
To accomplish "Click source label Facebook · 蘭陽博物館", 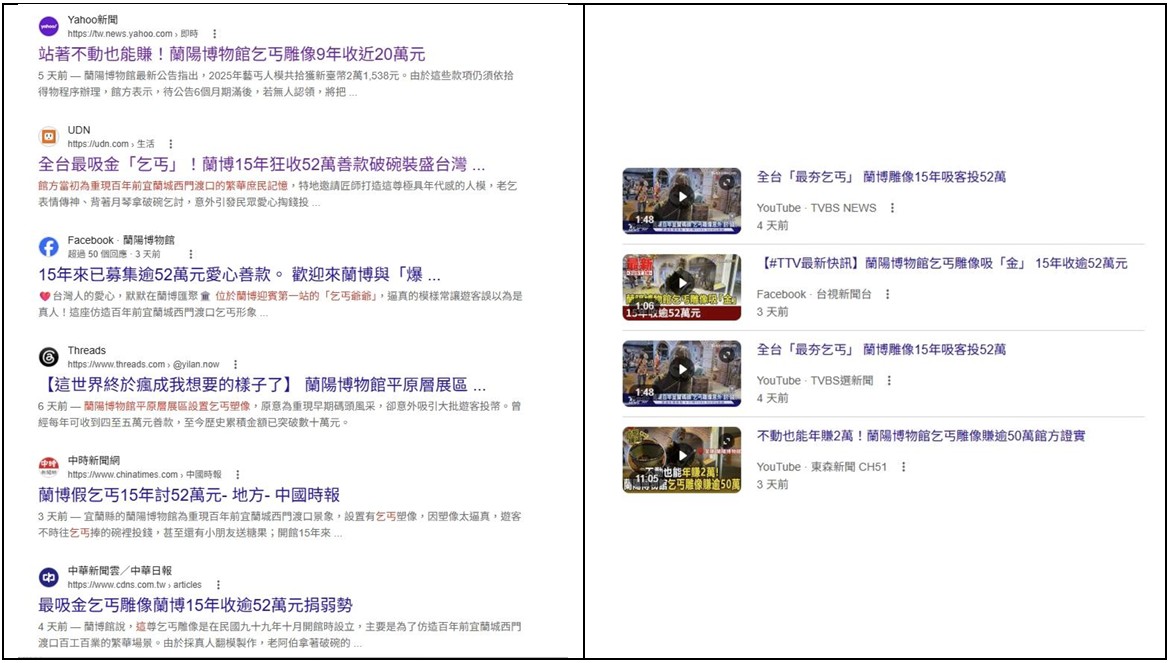I will [x=121, y=240].
